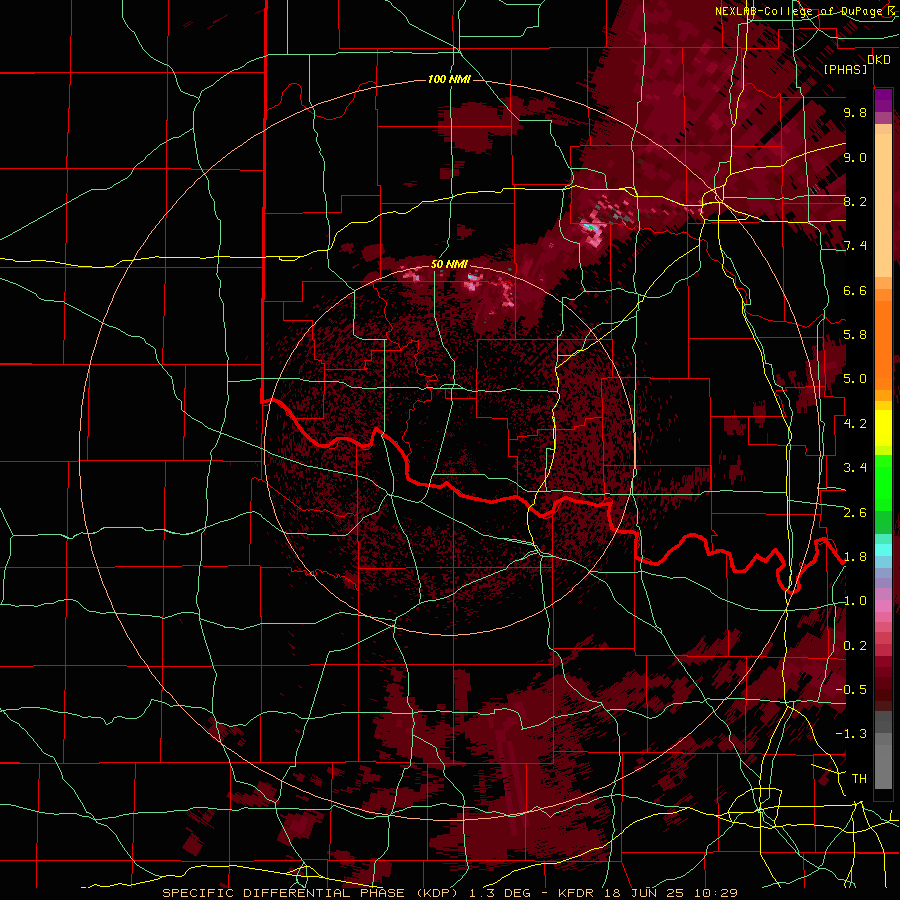Viewport: 900px width, 900px height.
Task: Click the 5.8 legend value
Action: click(x=855, y=335)
